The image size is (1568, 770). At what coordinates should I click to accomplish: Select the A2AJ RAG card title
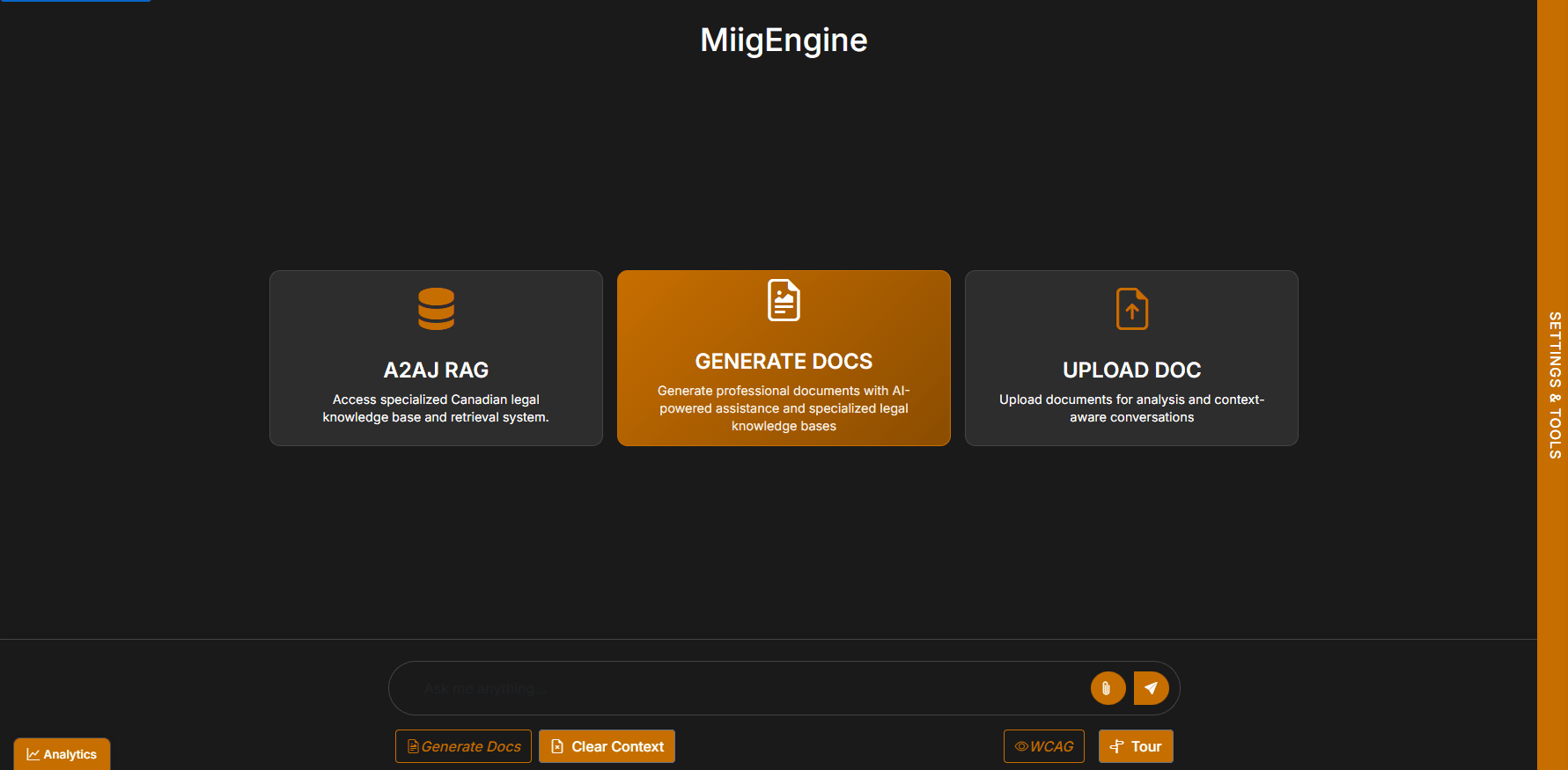pos(436,370)
